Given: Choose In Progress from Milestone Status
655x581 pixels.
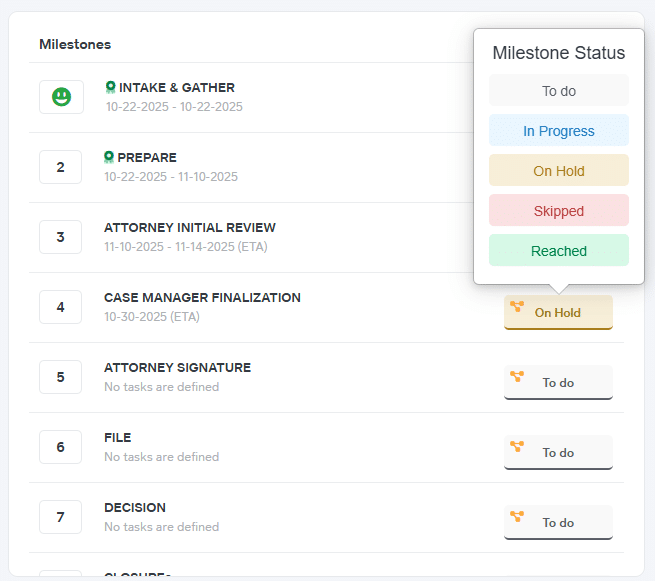Looking at the screenshot, I should click(x=558, y=131).
